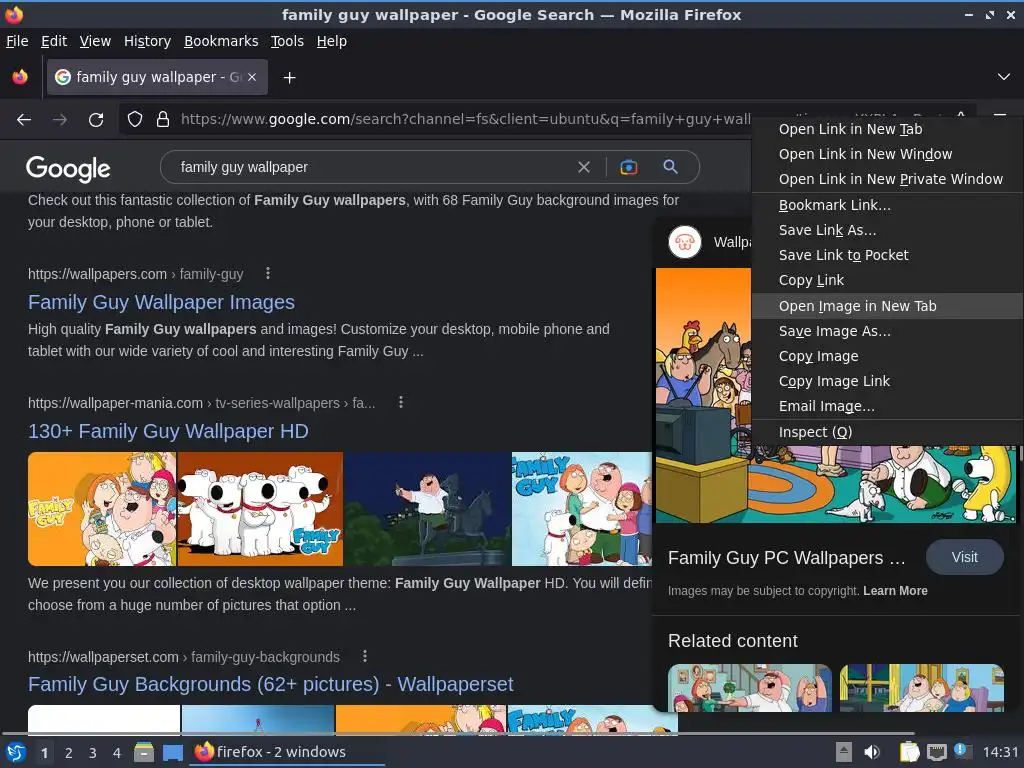Screen dimensions: 1024x768
Task: Close the family guy wallpaper tab
Action: coord(252,77)
